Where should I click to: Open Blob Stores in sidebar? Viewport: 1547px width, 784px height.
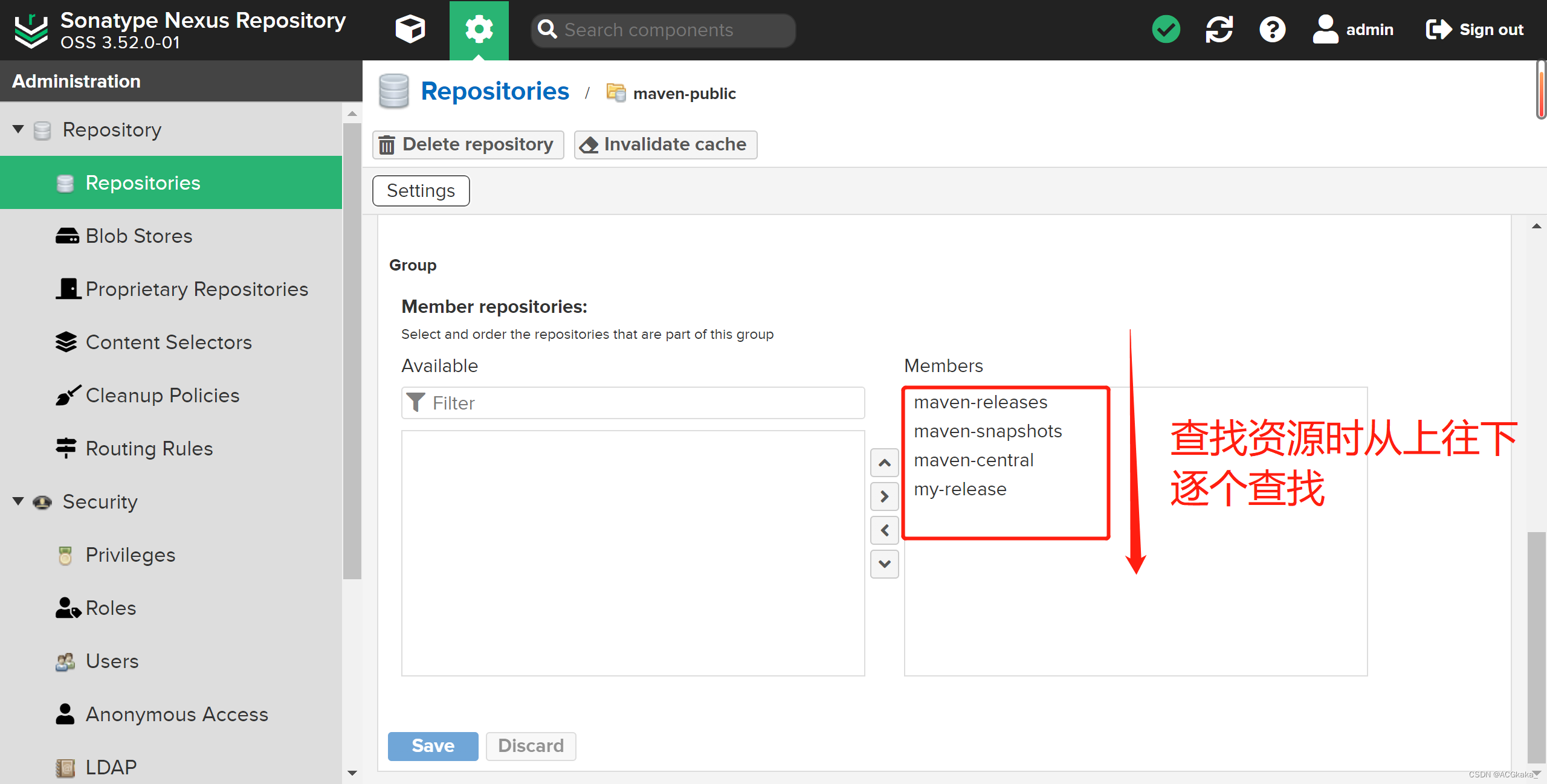[x=138, y=236]
